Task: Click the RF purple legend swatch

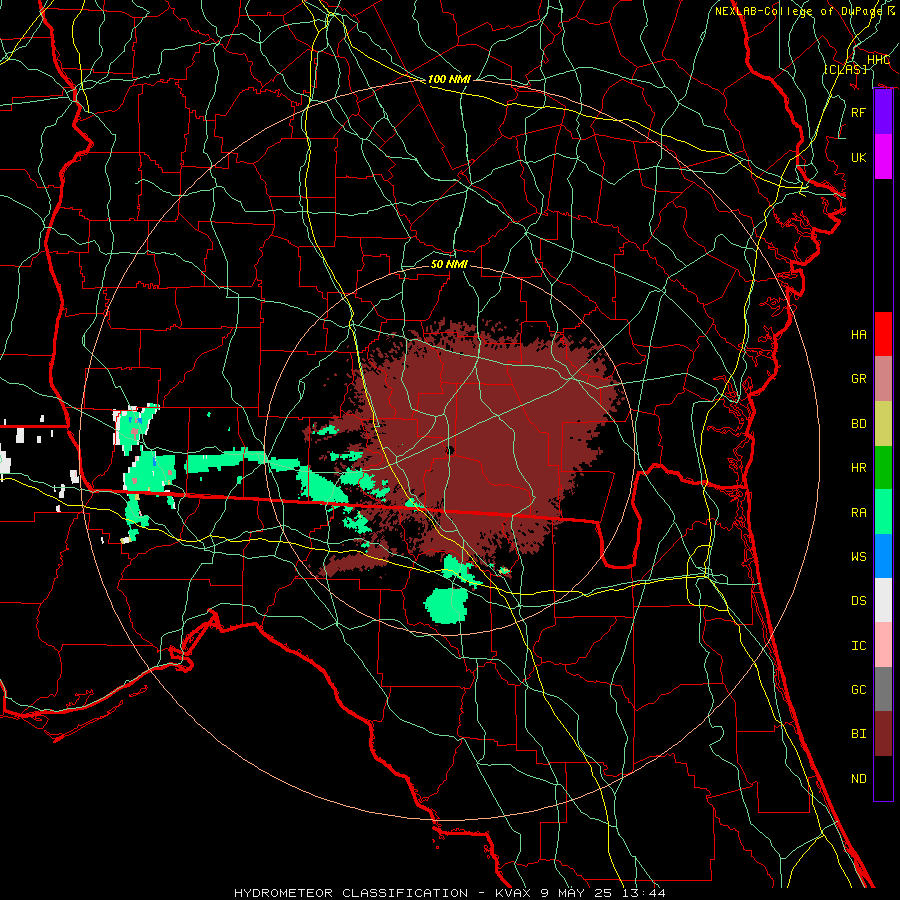Action: coord(882,112)
